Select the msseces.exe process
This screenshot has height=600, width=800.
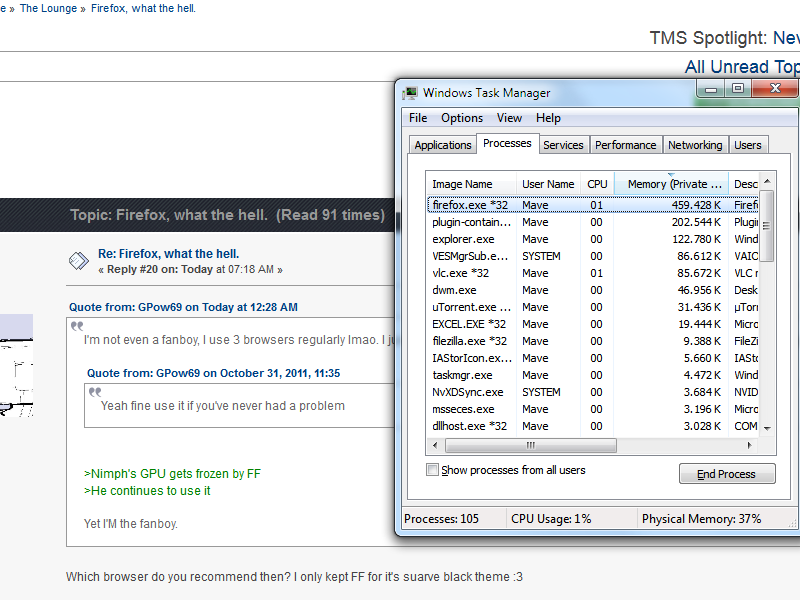tap(593, 409)
